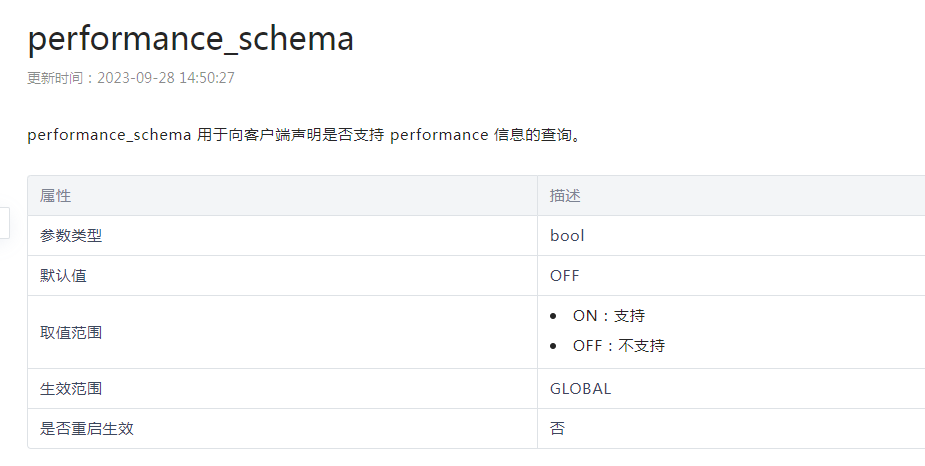Click the 否 value cell
925x466 pixels.
[x=557, y=429]
